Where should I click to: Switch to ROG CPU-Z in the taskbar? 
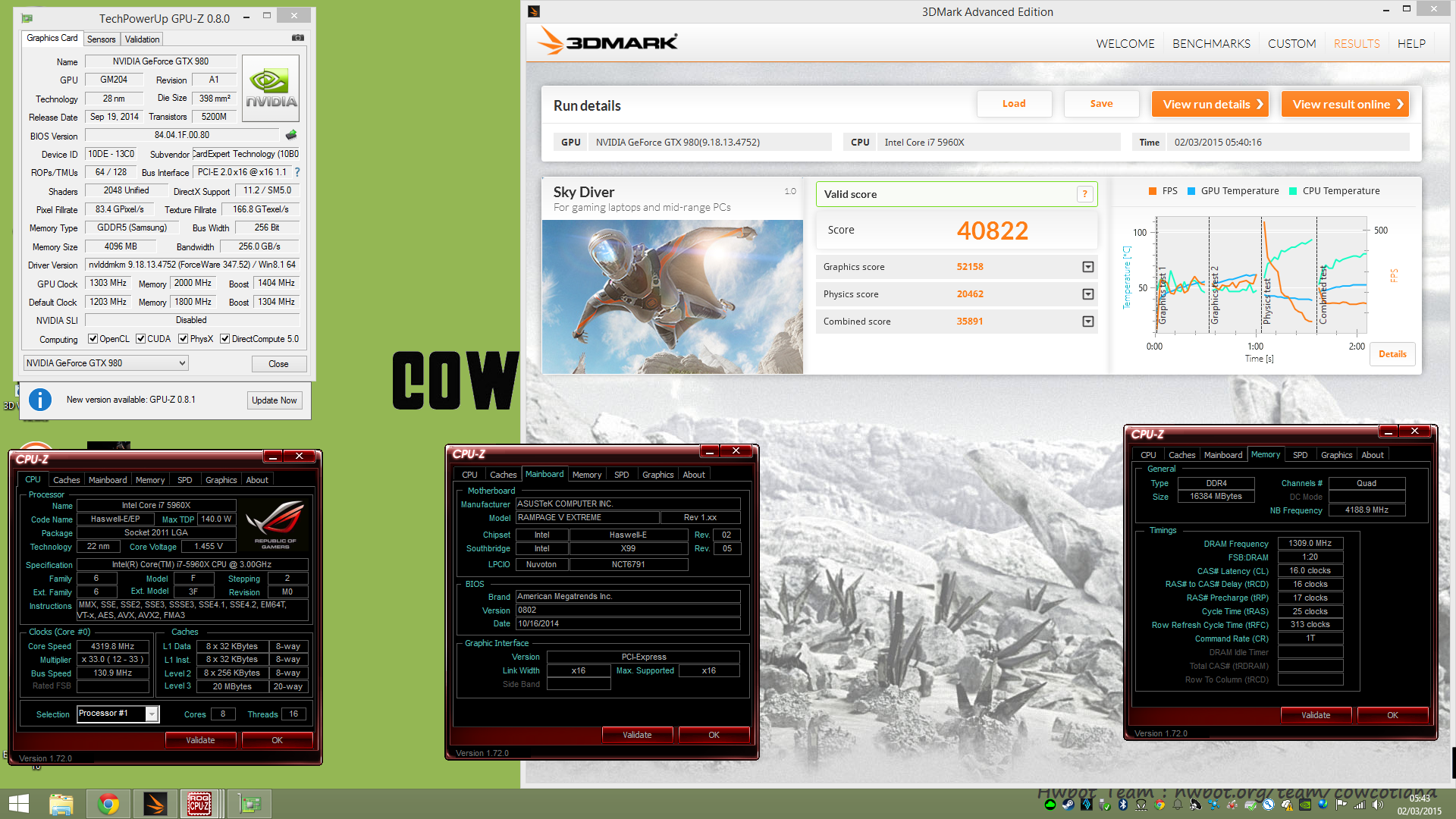click(x=200, y=804)
